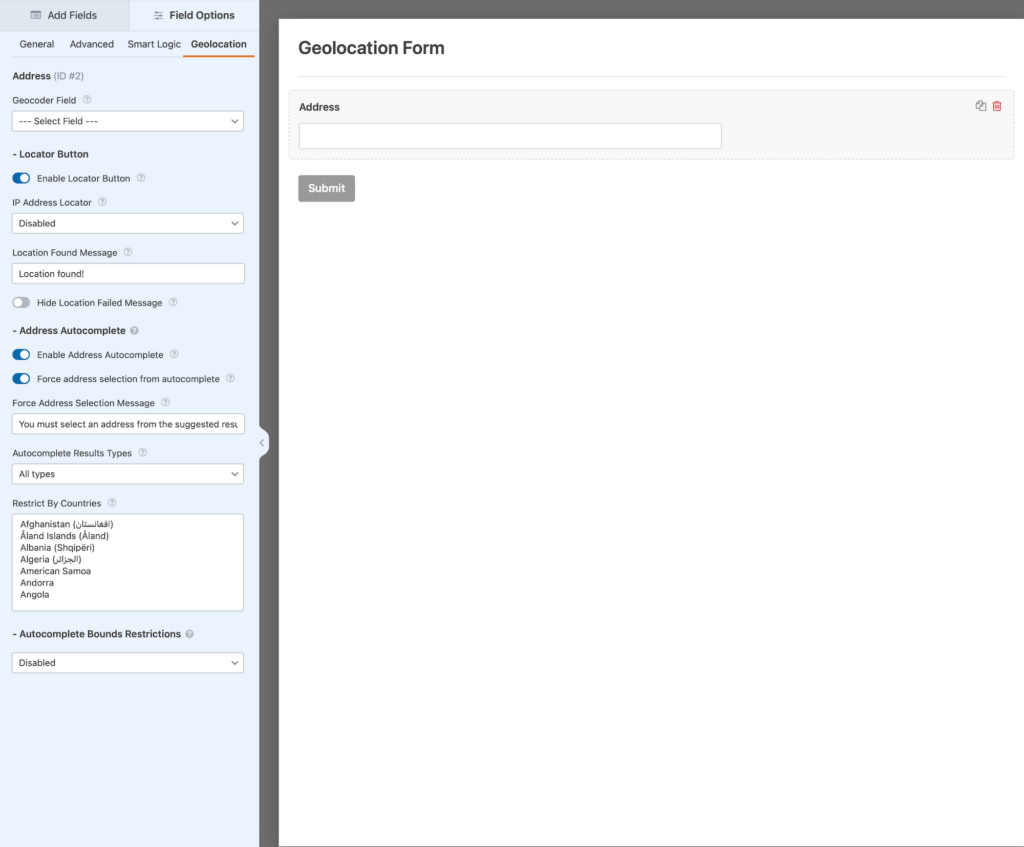Open help tooltip for Hide Location Failed Message

[x=173, y=302]
